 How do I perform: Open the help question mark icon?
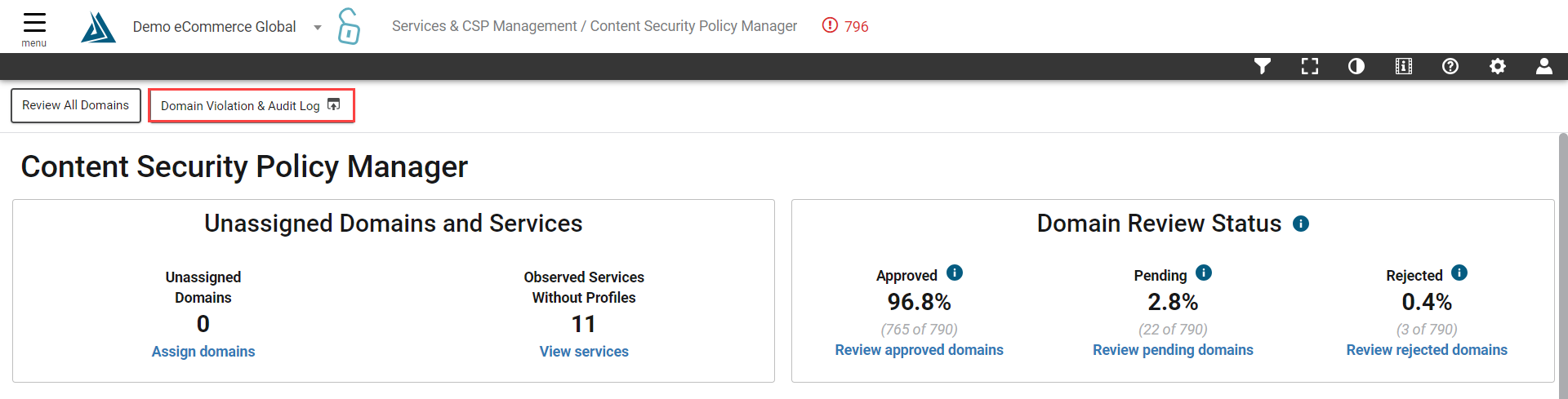coord(1450,66)
